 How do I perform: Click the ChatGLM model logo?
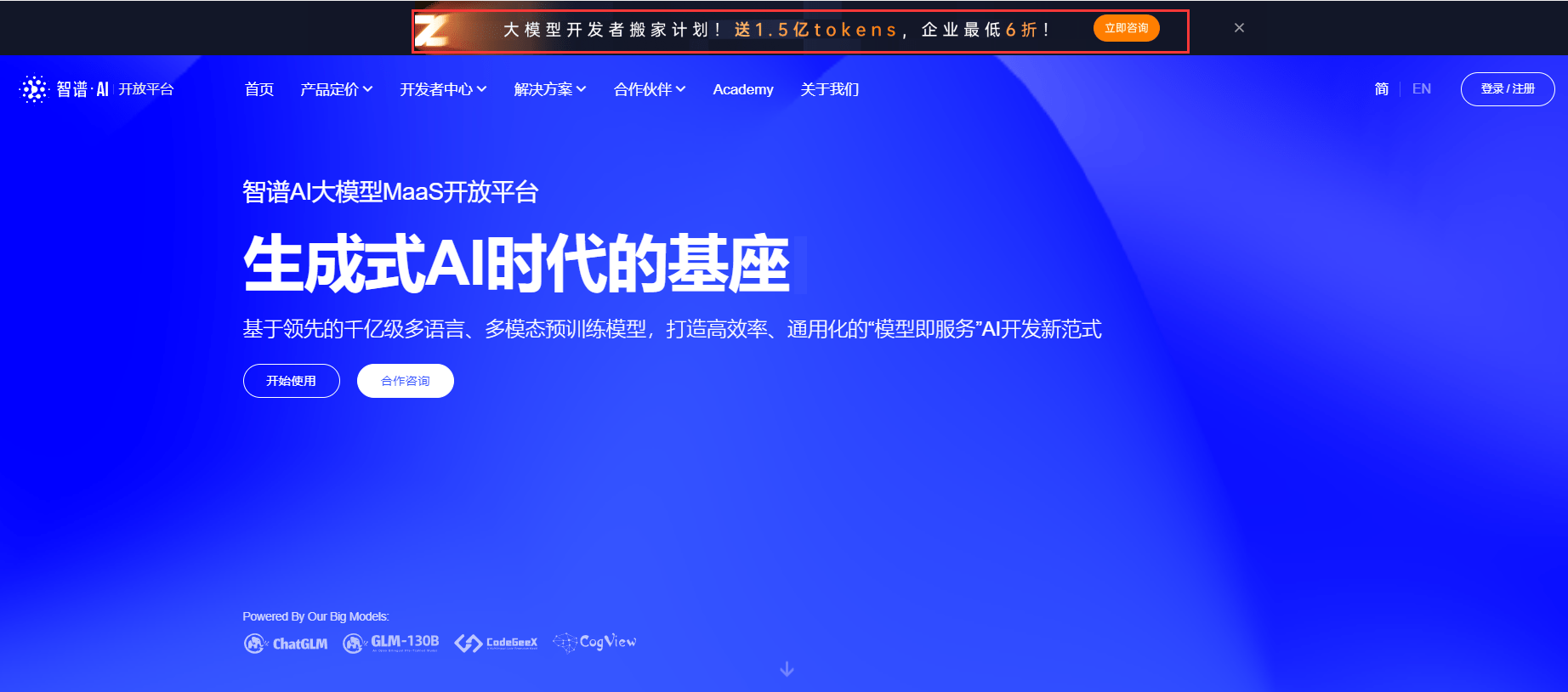(286, 644)
